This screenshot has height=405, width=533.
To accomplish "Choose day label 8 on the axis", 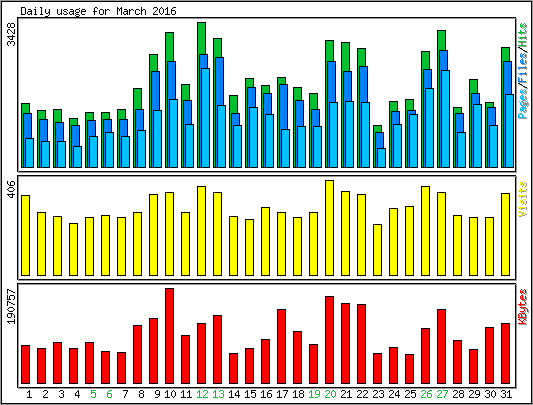I will [x=141, y=394].
